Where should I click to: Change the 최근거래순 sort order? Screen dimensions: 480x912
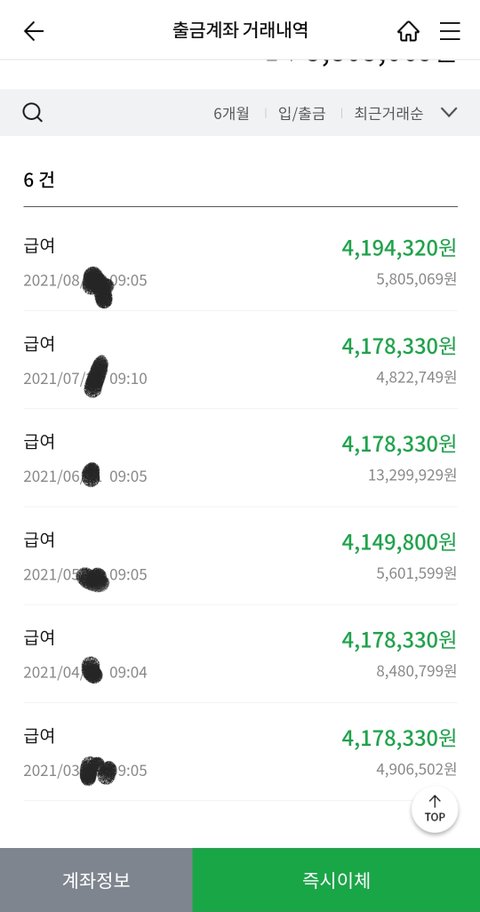[x=389, y=113]
